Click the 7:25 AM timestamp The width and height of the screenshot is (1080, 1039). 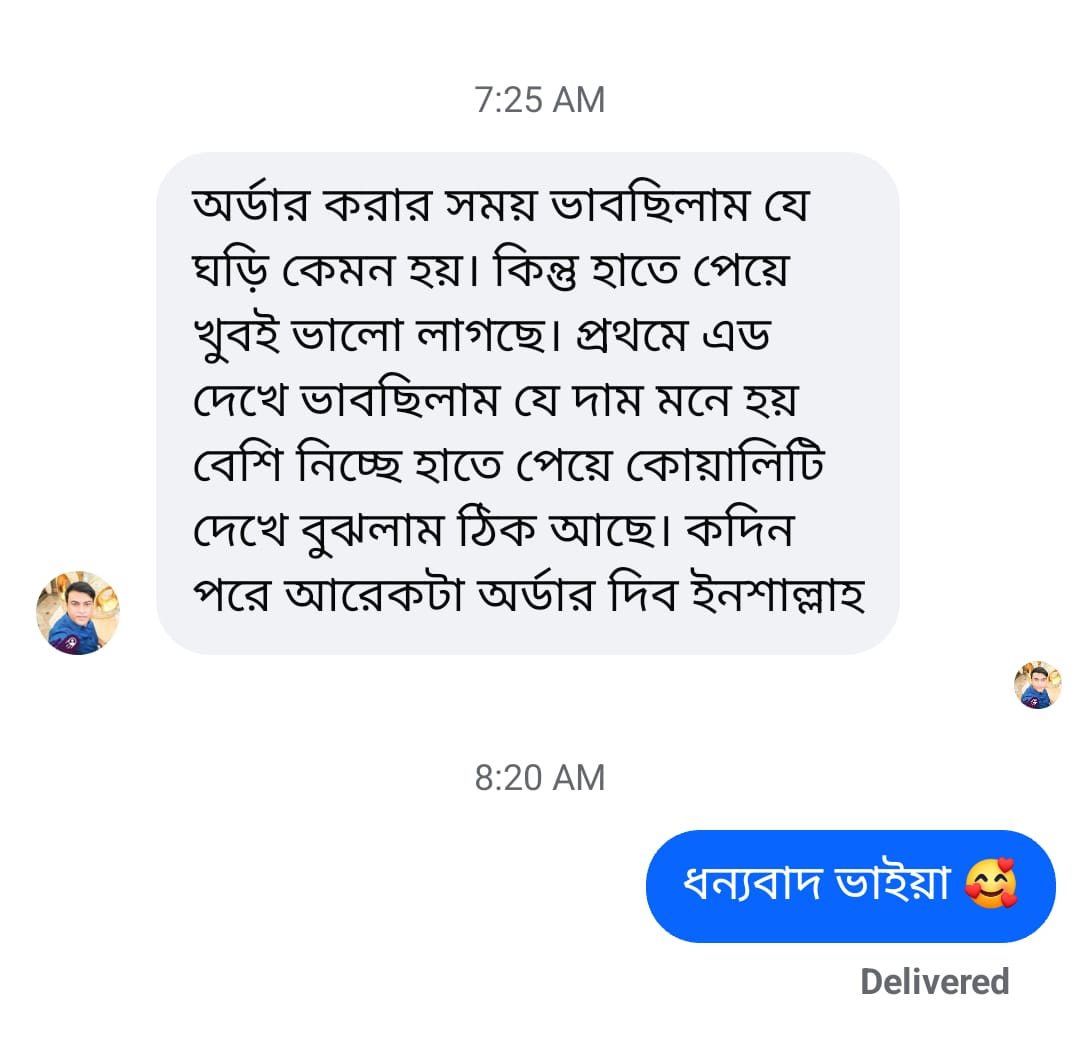pos(540,100)
